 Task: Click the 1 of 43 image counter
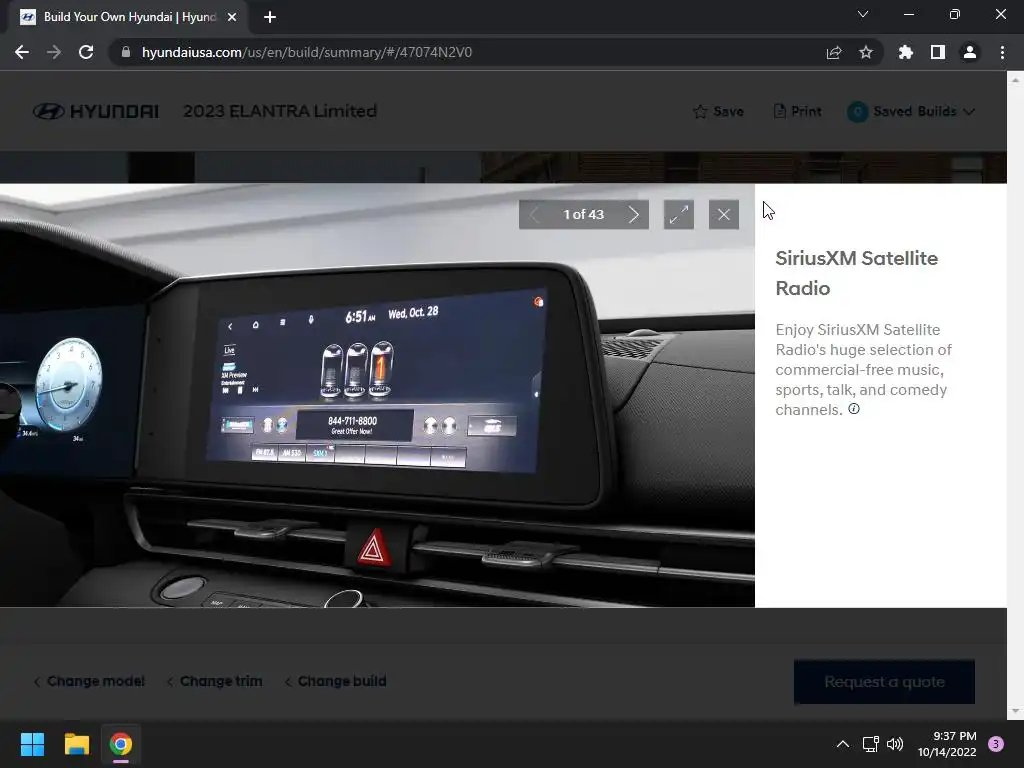point(584,214)
